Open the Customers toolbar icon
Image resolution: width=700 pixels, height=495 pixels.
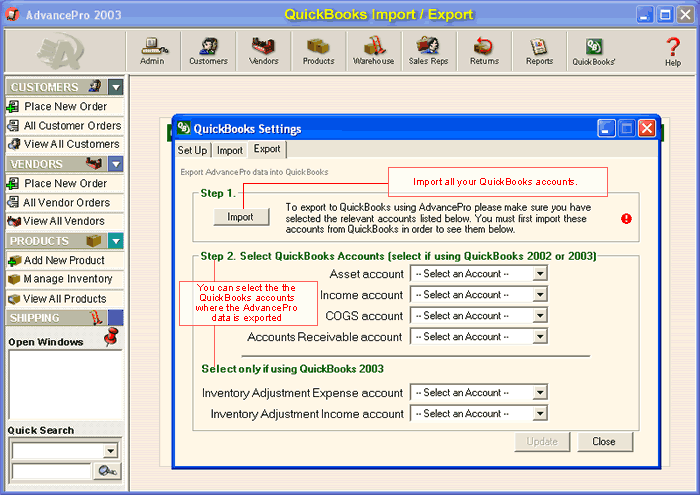point(208,51)
